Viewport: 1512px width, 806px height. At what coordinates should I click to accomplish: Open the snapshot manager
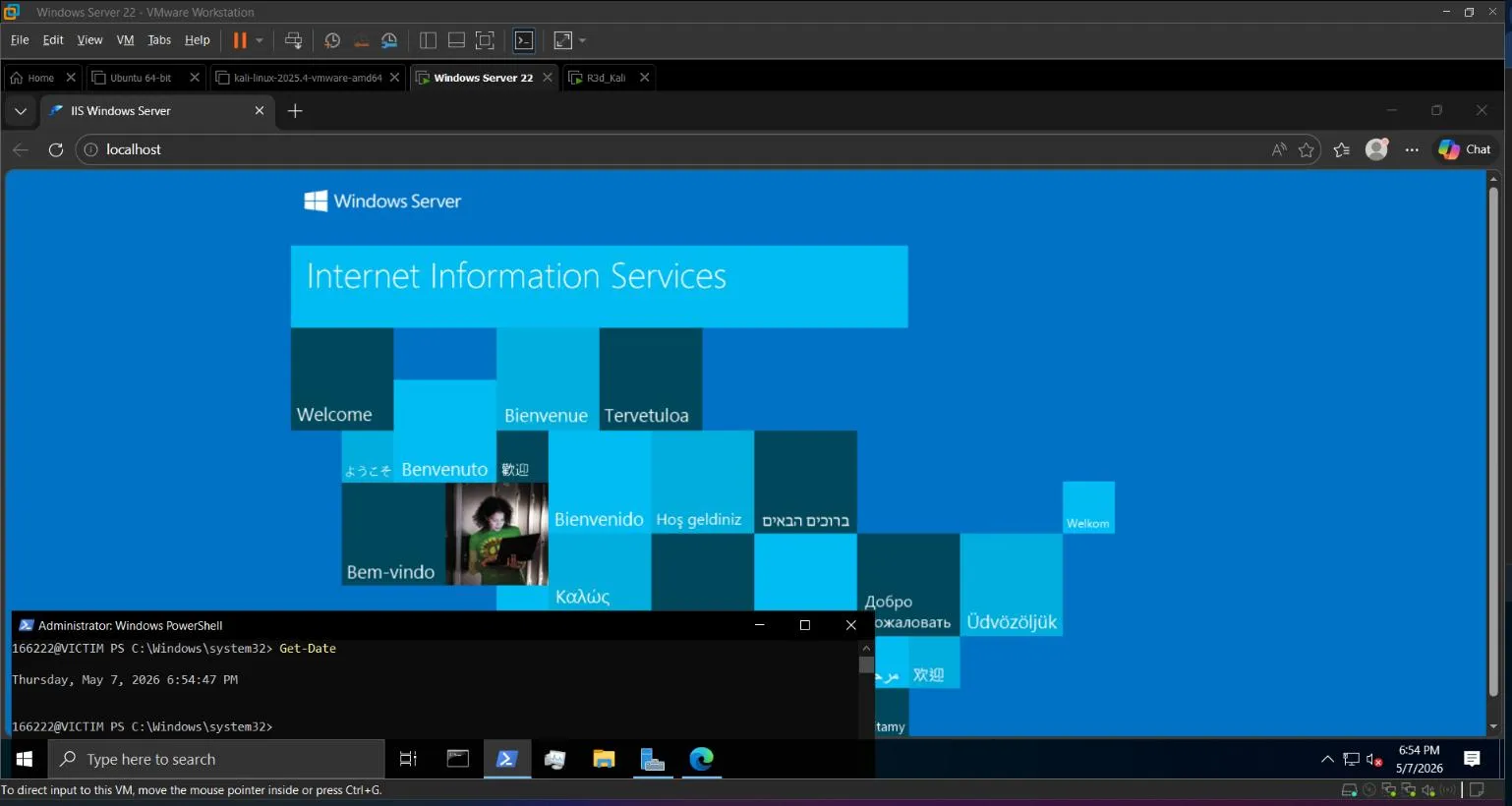[x=389, y=40]
